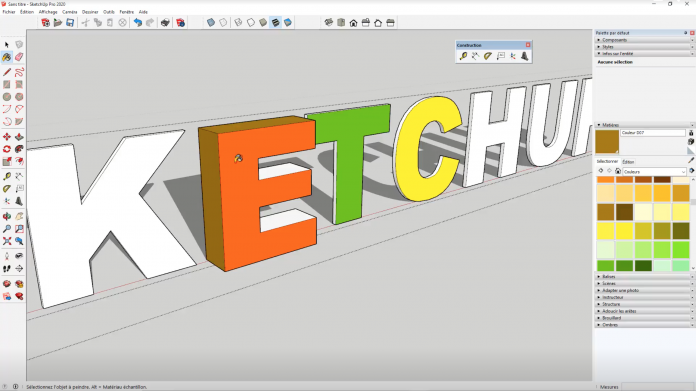Pick the bright yellow swatch in palette

click(x=625, y=231)
